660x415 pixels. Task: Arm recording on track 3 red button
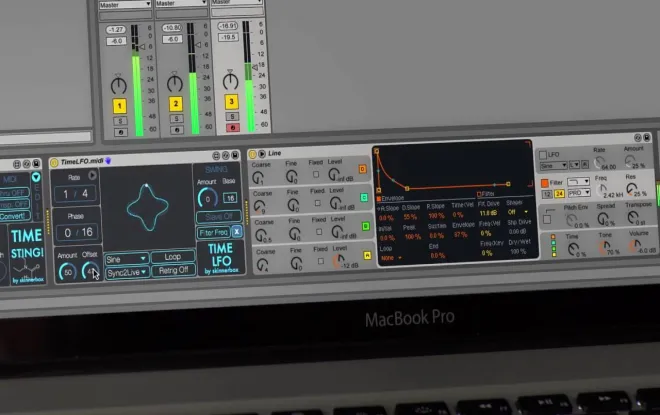pos(233,128)
